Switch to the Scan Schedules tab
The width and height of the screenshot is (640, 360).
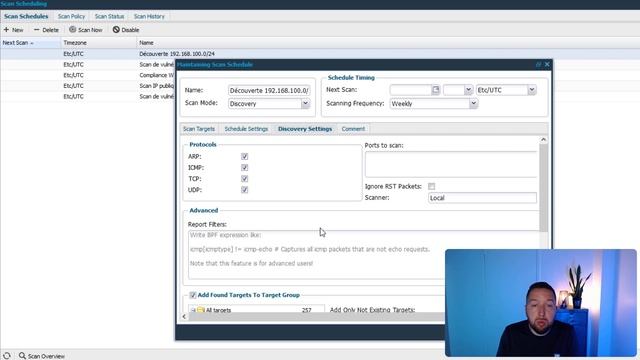pyautogui.click(x=26, y=16)
